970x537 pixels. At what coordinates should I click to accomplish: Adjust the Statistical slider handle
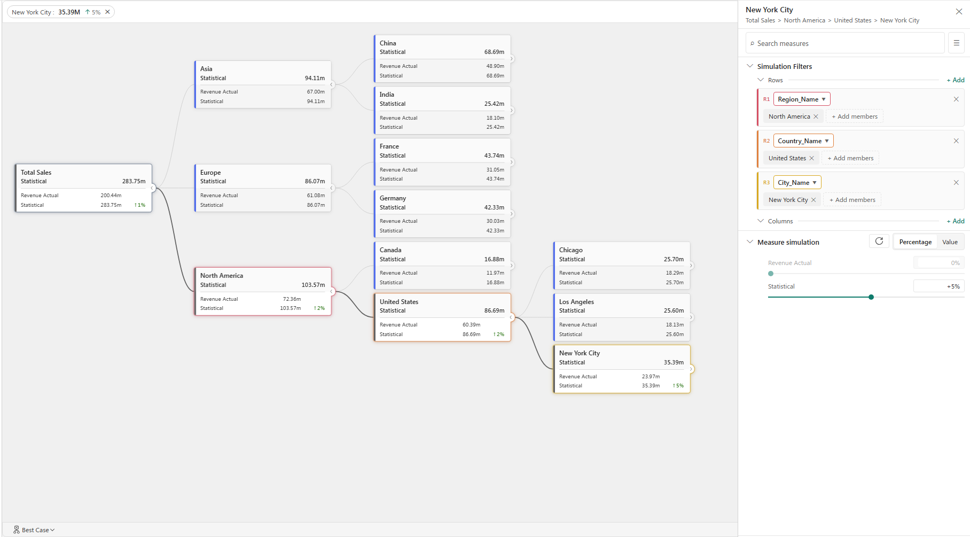pyautogui.click(x=871, y=297)
